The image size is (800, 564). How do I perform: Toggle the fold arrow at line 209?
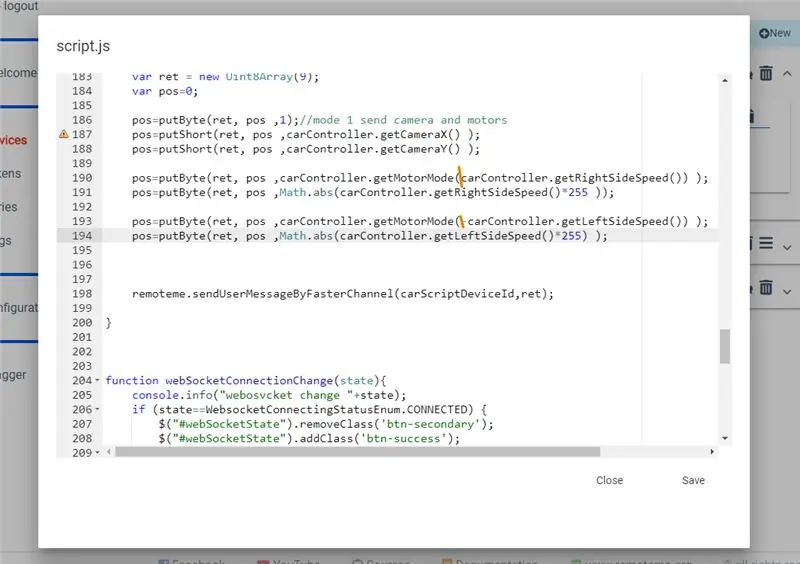click(x=97, y=452)
